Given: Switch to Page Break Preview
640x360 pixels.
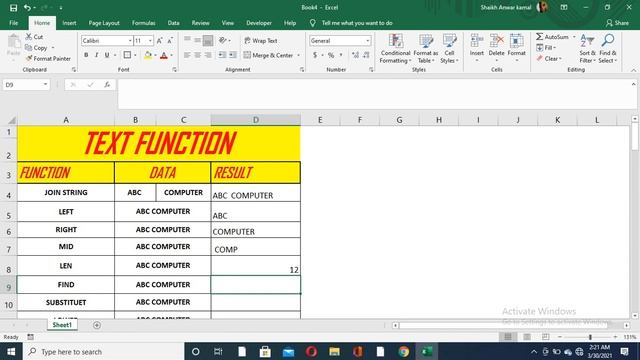Looking at the screenshot, I should pos(545,337).
